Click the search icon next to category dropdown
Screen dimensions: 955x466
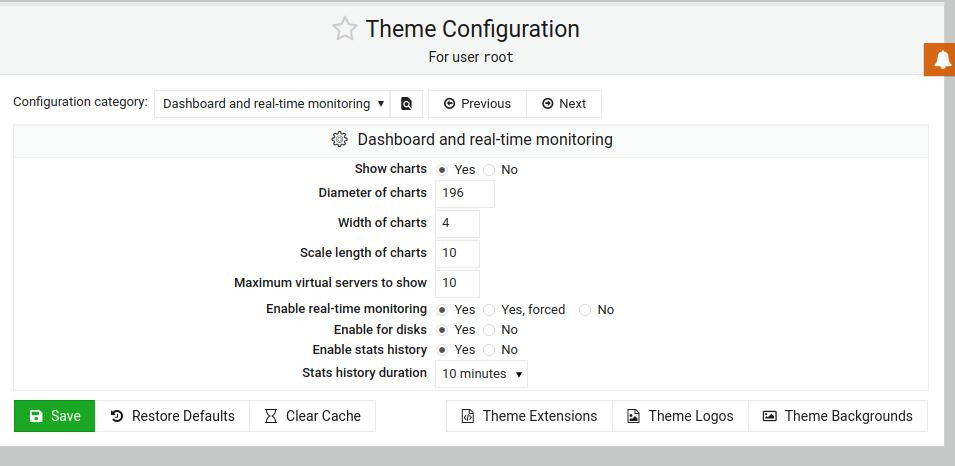pos(406,104)
